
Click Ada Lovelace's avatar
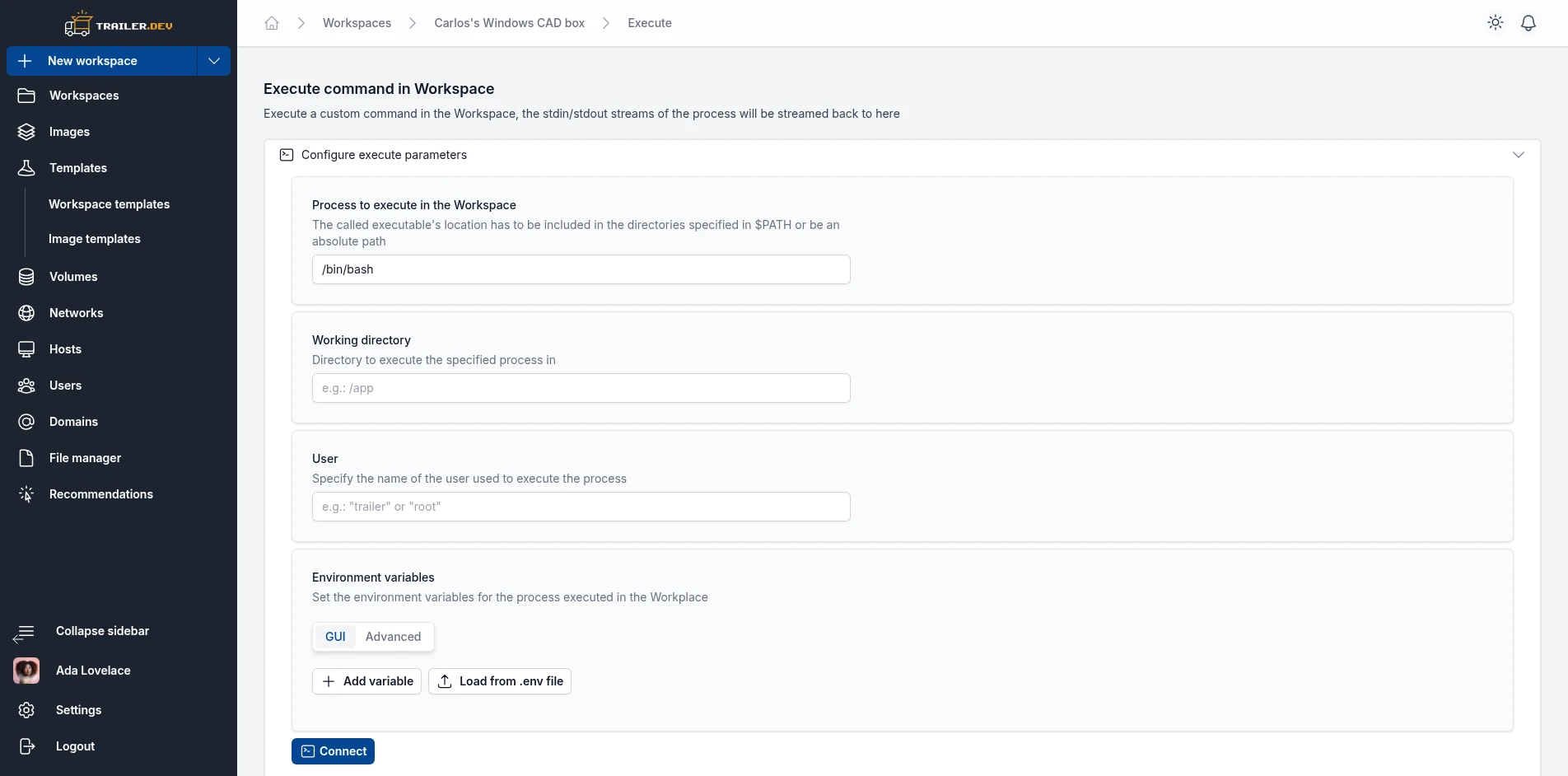[26, 671]
